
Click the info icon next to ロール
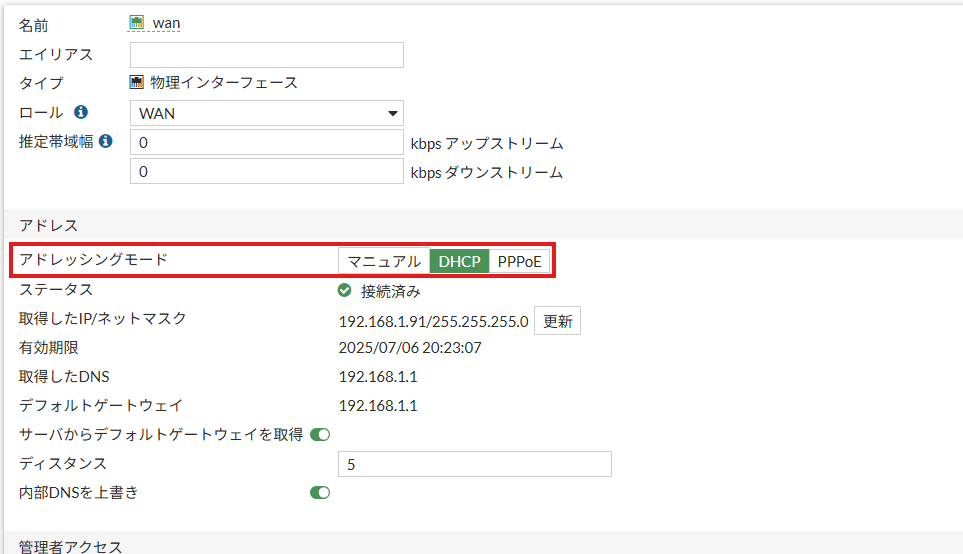point(81,112)
